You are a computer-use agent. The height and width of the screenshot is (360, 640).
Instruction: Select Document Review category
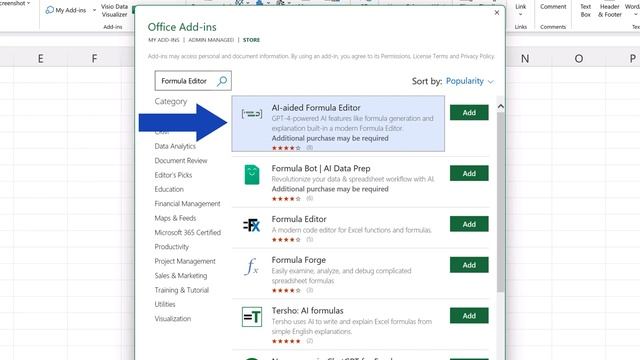(181, 160)
